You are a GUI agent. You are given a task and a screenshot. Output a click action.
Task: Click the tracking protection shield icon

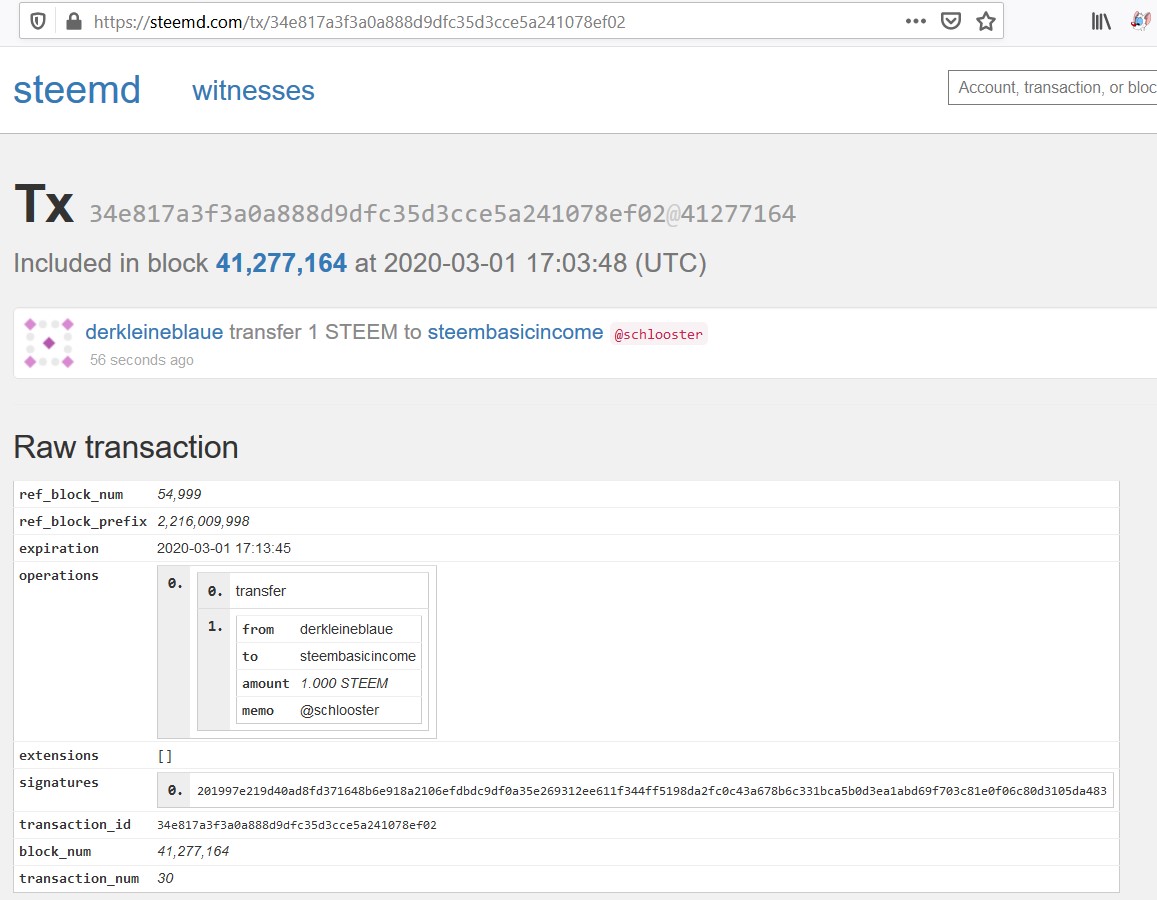38,21
